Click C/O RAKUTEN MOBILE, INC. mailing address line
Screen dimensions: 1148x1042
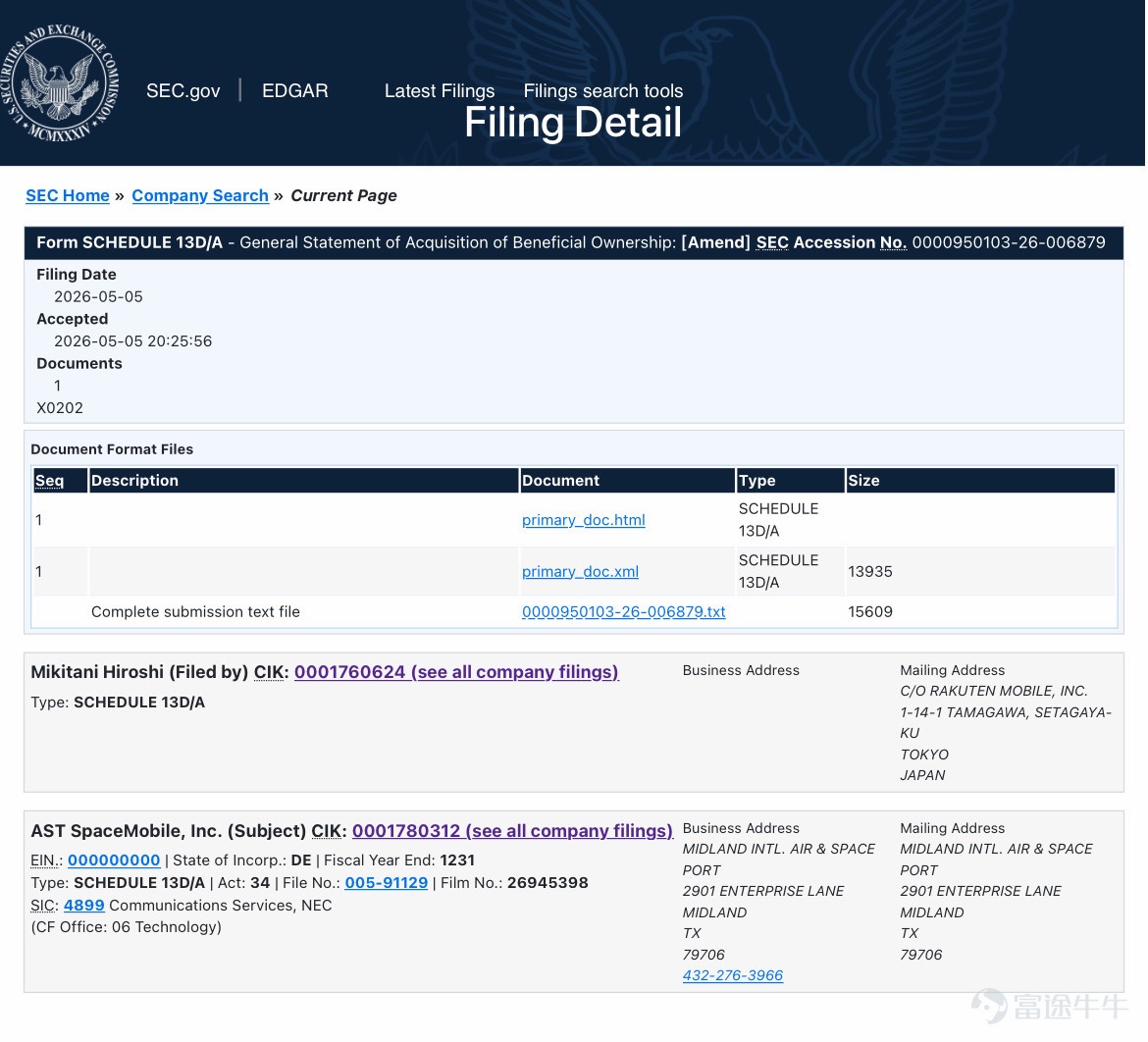click(x=994, y=691)
